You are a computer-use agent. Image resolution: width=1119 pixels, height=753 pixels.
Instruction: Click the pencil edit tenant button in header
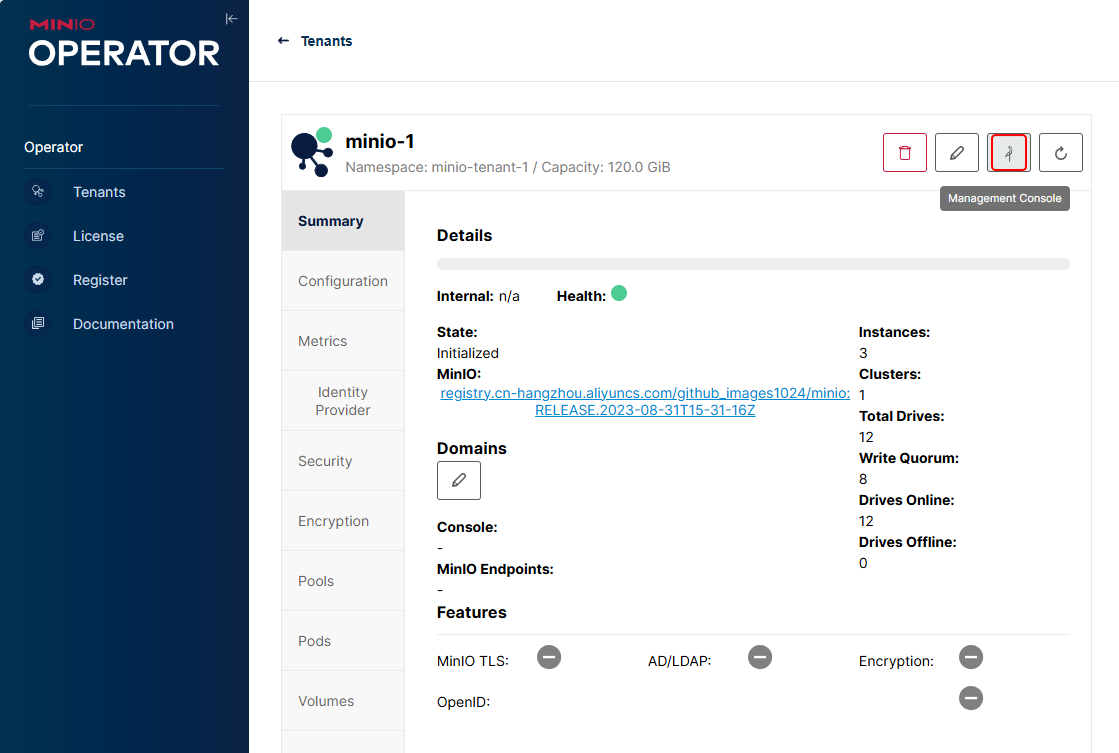(x=956, y=153)
